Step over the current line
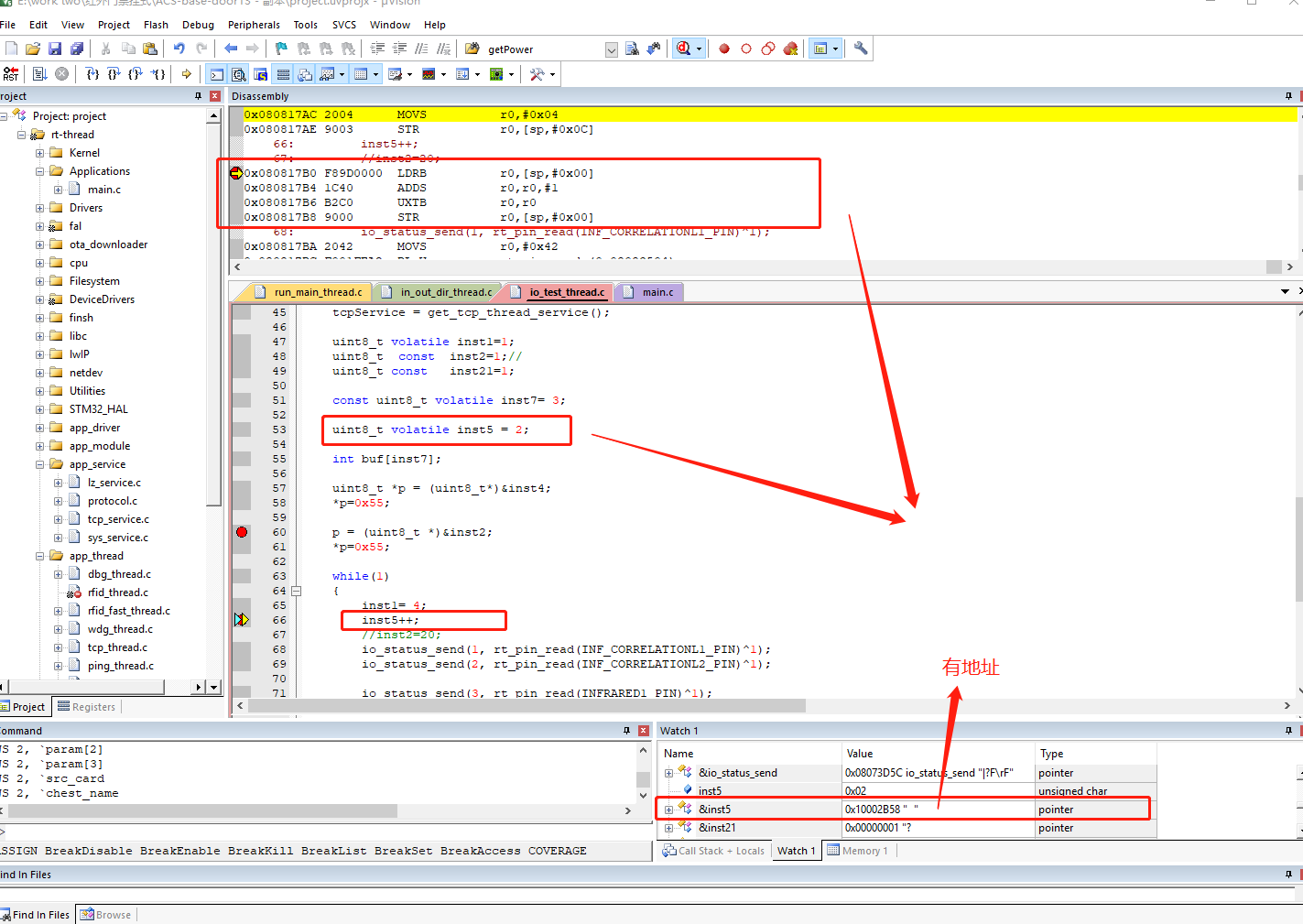Image resolution: width=1303 pixels, height=924 pixels. [114, 74]
